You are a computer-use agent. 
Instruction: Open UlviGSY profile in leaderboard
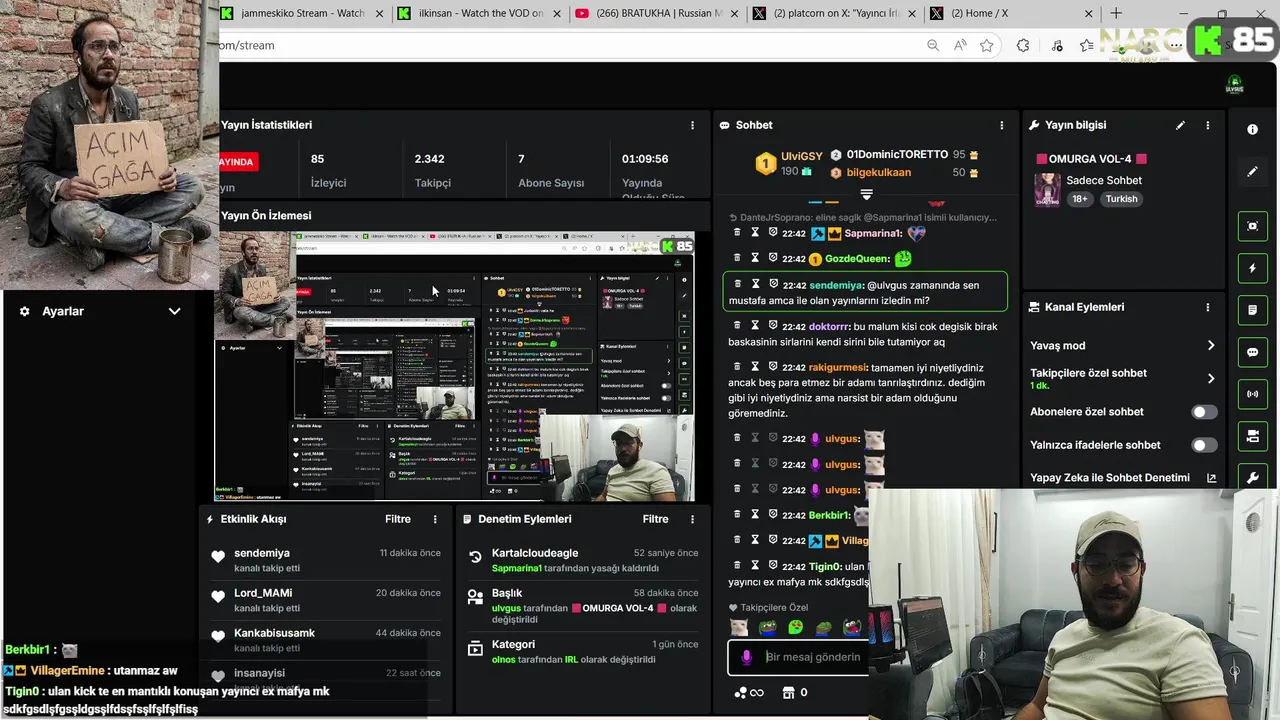802,156
